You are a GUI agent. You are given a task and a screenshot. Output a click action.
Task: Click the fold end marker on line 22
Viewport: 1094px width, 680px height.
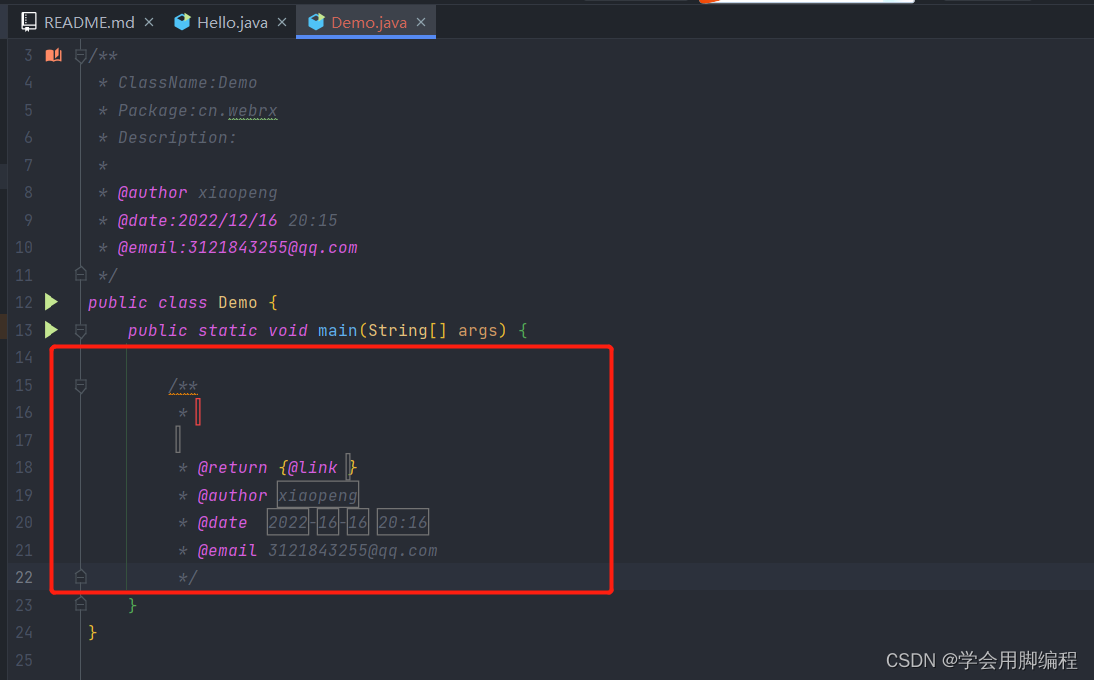(x=80, y=577)
